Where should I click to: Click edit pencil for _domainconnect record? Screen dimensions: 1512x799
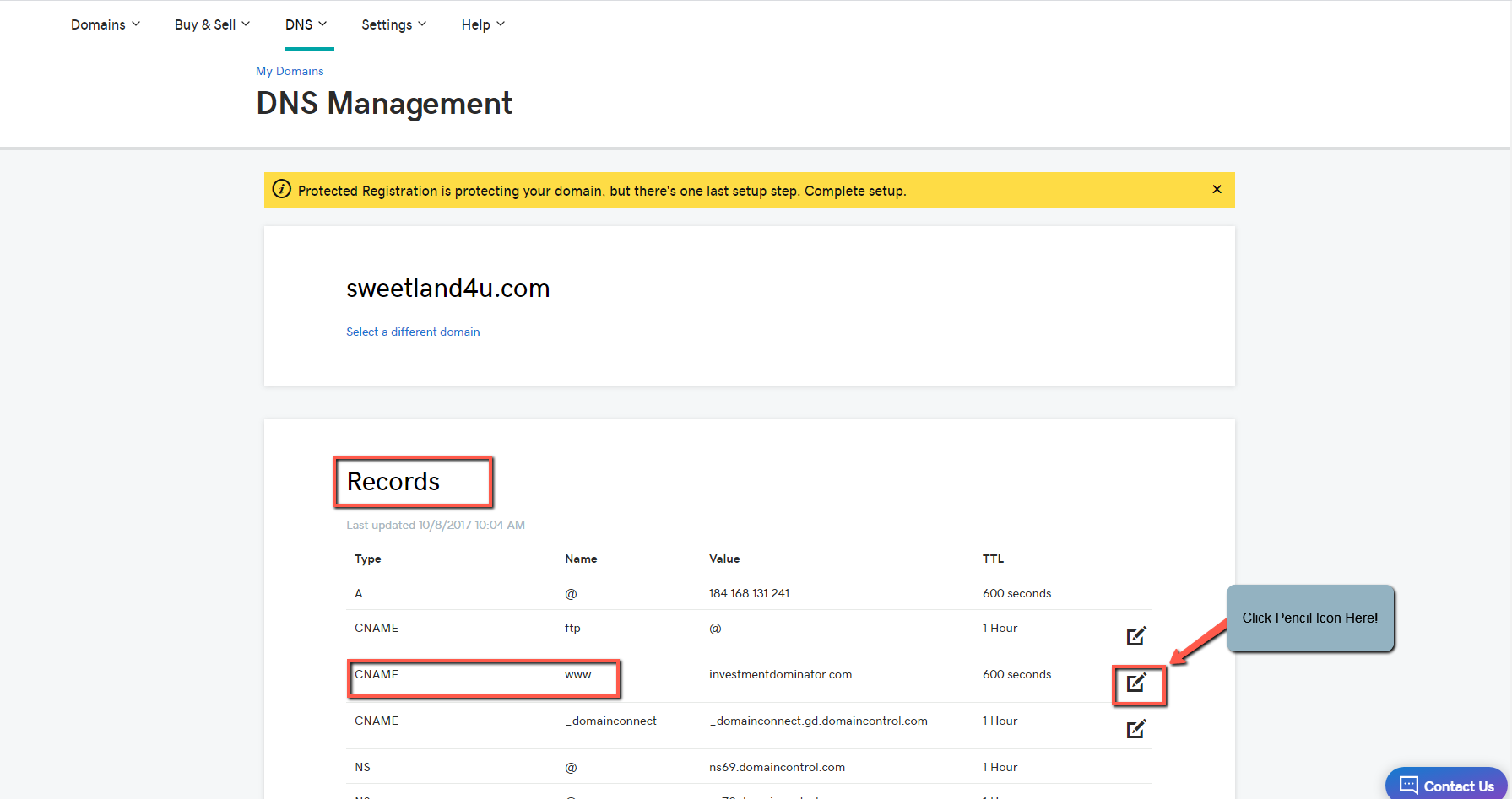pos(1135,729)
